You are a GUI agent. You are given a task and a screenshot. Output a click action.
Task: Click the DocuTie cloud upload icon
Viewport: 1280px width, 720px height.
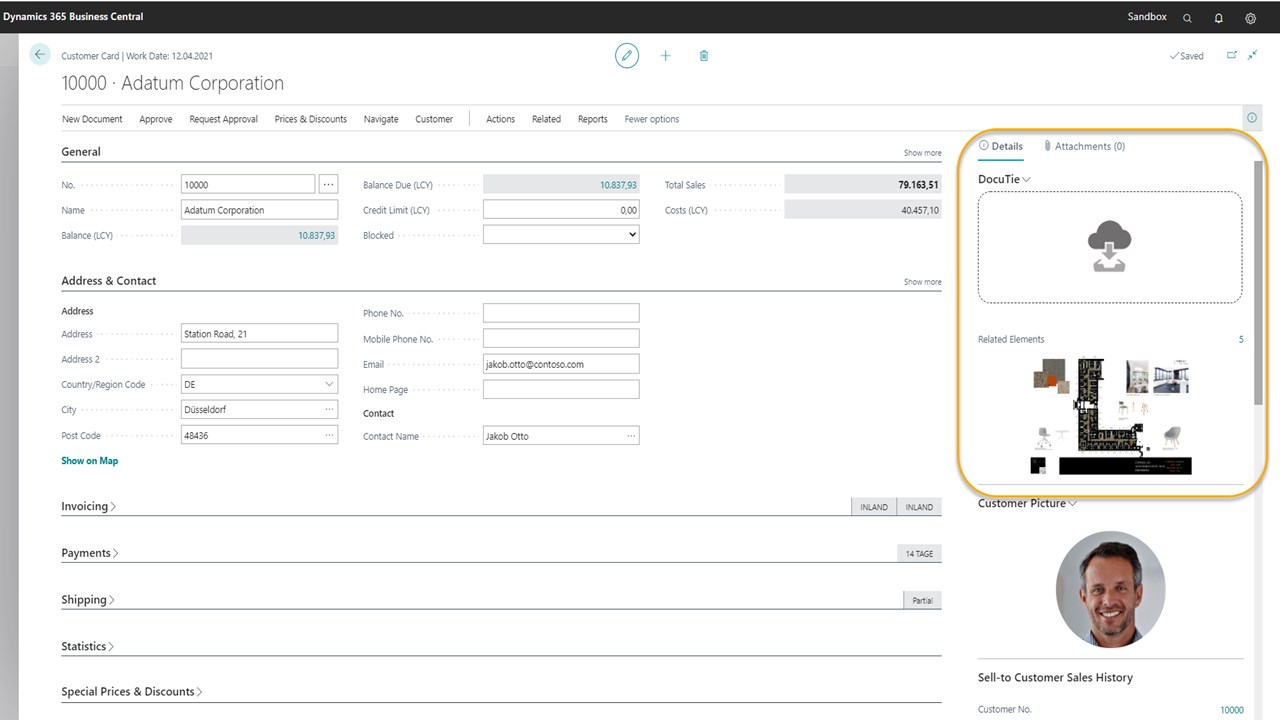click(1110, 247)
